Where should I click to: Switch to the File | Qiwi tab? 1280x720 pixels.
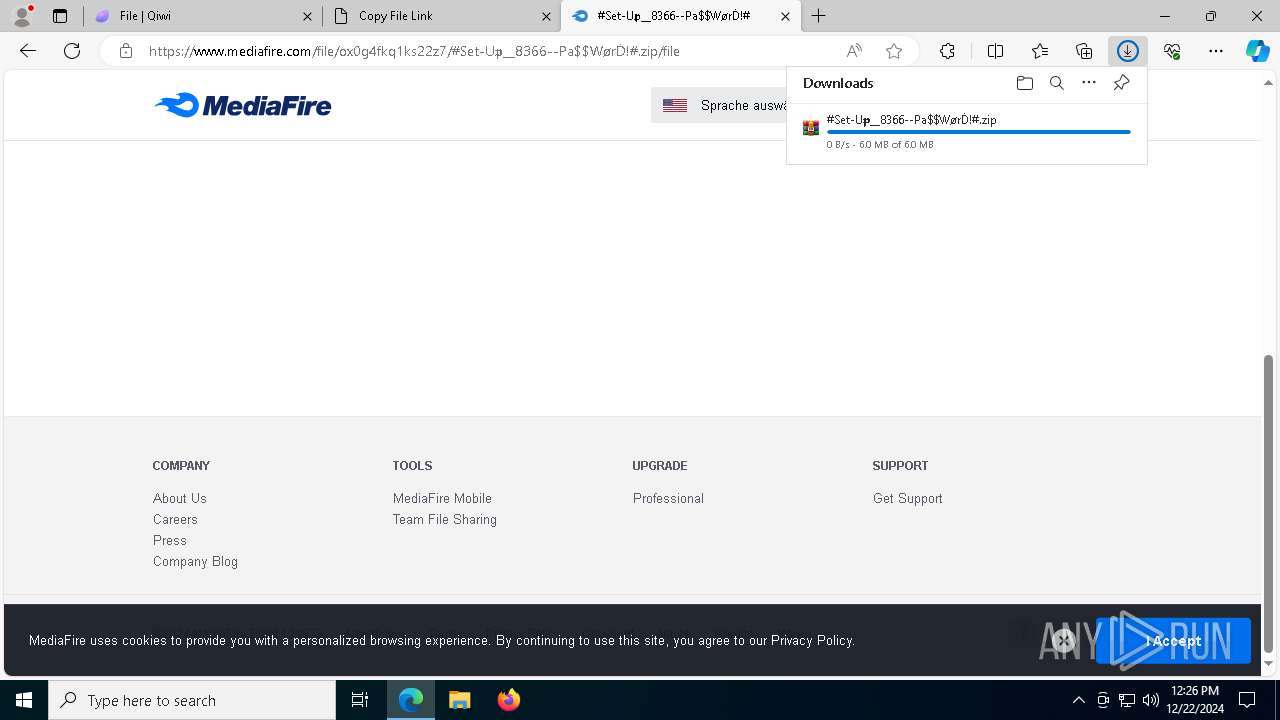click(204, 16)
